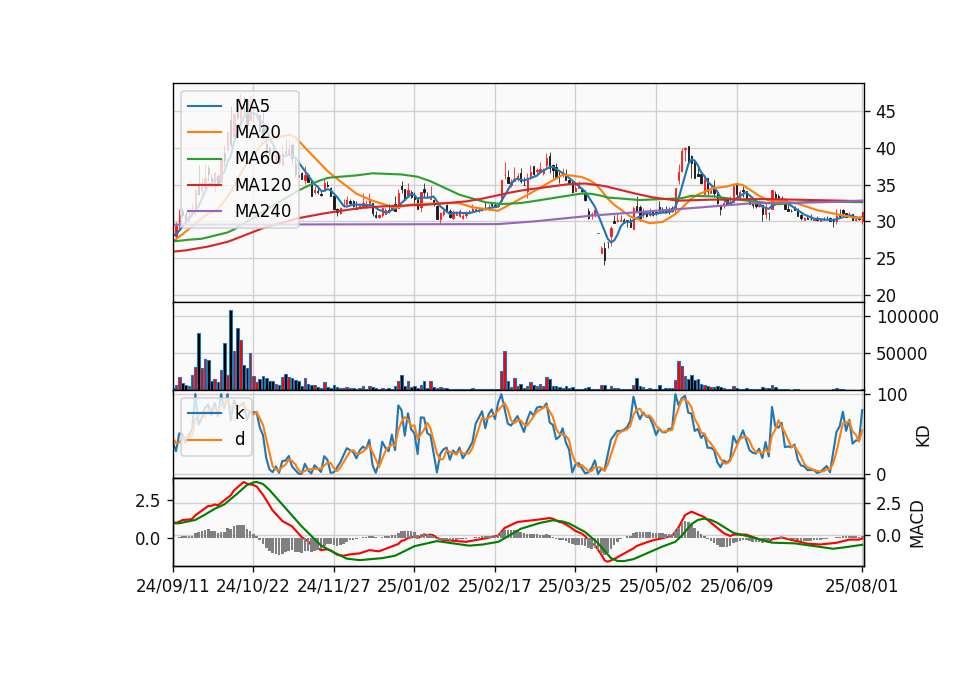The height and width of the screenshot is (690, 960).
Task: Click the d legend entry in KD panel
Action: [239, 438]
